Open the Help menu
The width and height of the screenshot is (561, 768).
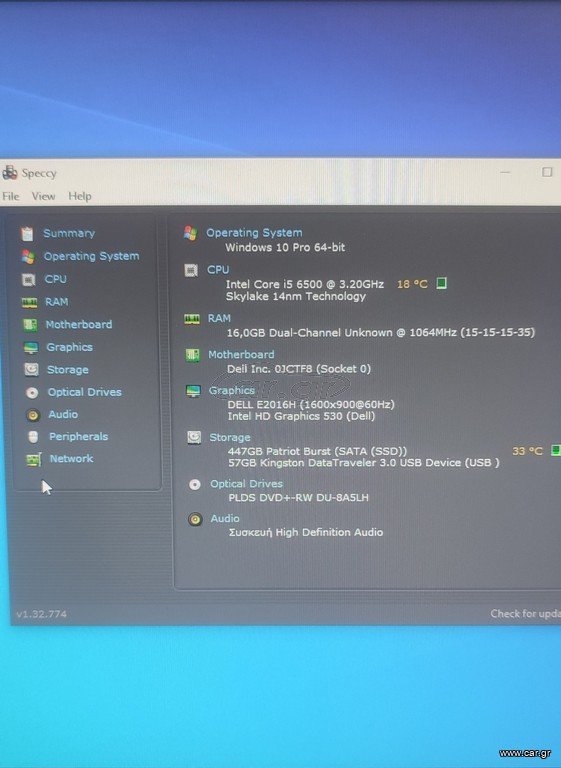point(79,196)
